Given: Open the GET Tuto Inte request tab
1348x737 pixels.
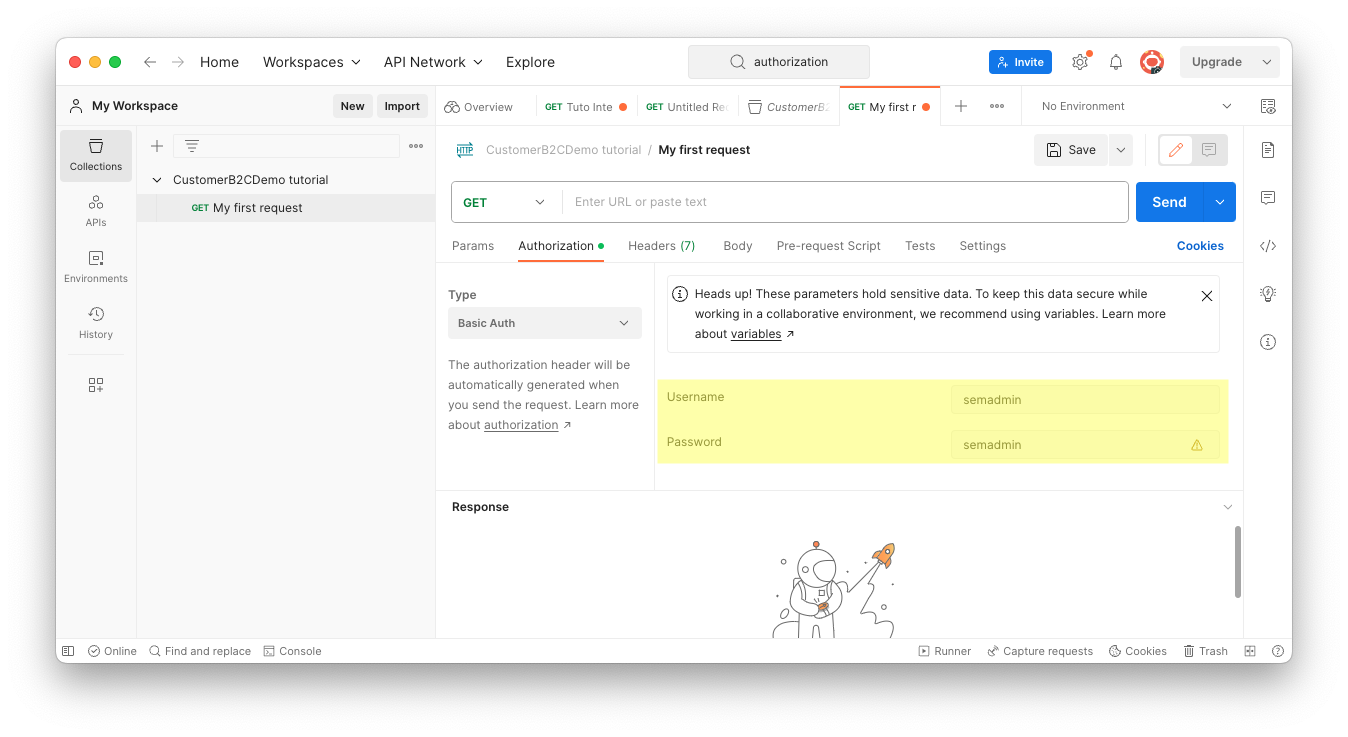Looking at the screenshot, I should click(586, 107).
